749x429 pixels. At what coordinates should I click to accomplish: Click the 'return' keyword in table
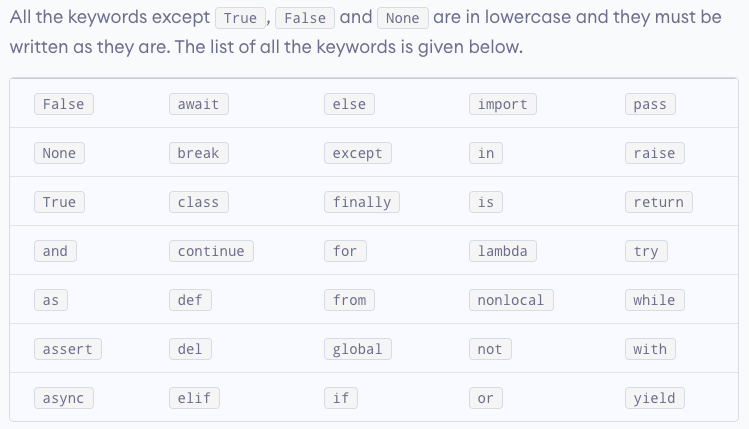[x=659, y=202]
